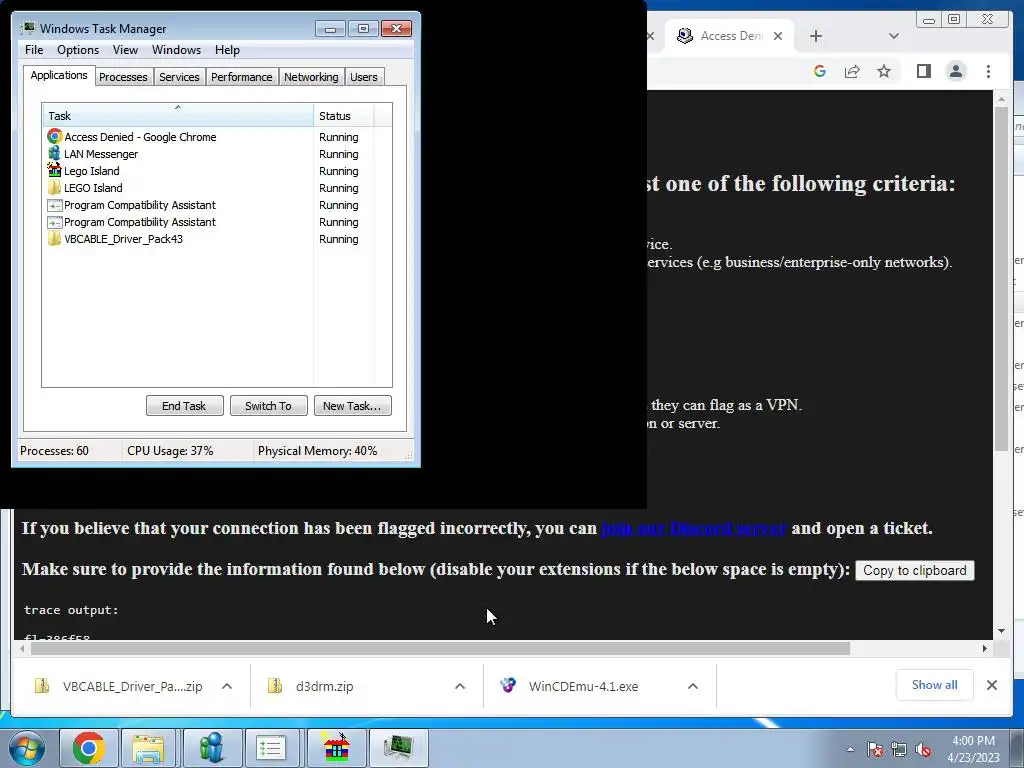Switch to Networking tab
The width and height of the screenshot is (1024, 768).
coord(311,77)
